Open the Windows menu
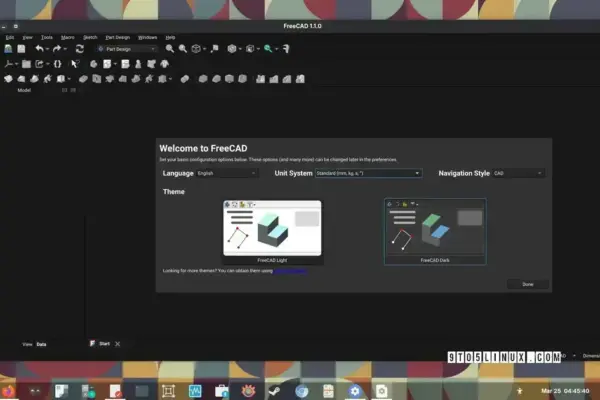This screenshot has width=600, height=400. [147, 38]
